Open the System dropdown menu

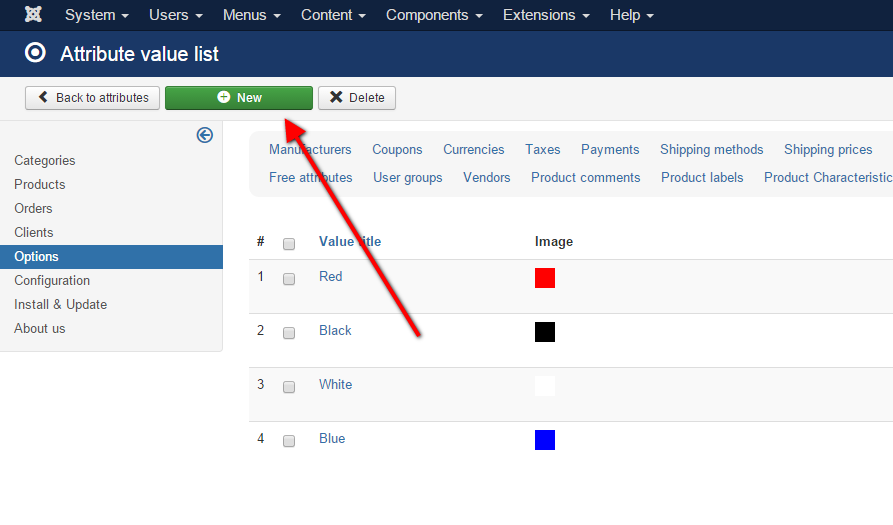tap(96, 15)
